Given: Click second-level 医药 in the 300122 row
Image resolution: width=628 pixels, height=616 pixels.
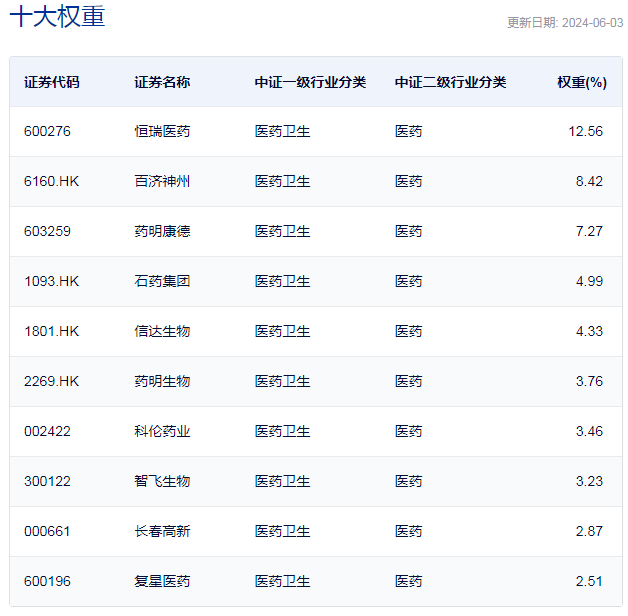Looking at the screenshot, I should [x=409, y=482].
